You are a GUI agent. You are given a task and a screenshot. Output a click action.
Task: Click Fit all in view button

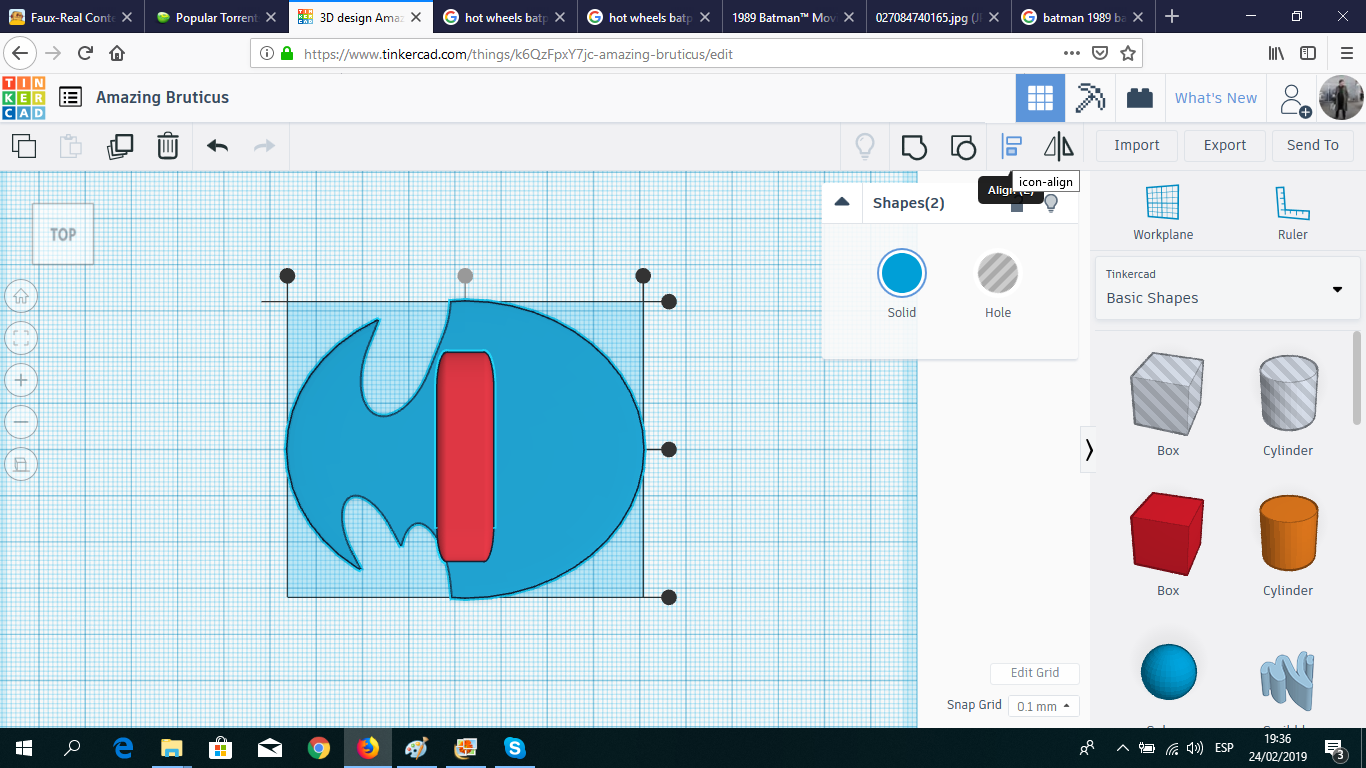pos(21,338)
